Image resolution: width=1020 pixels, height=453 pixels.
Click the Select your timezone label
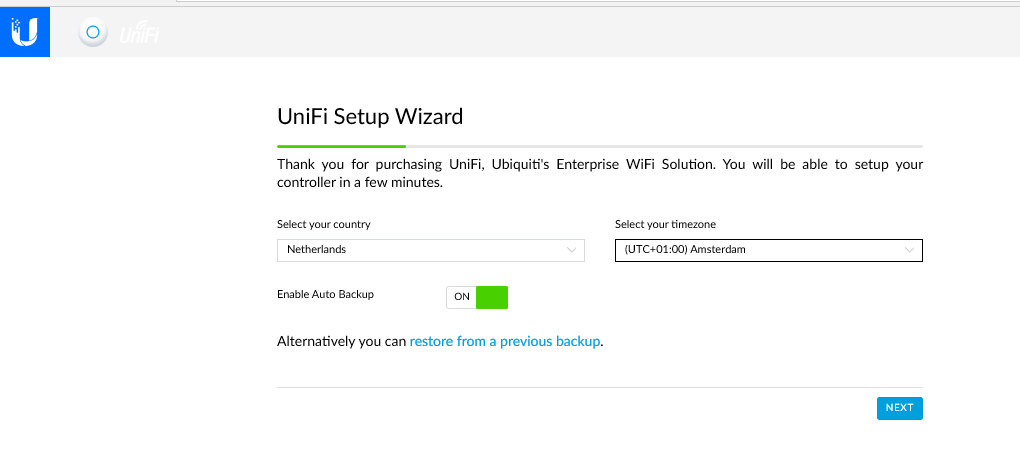665,225
